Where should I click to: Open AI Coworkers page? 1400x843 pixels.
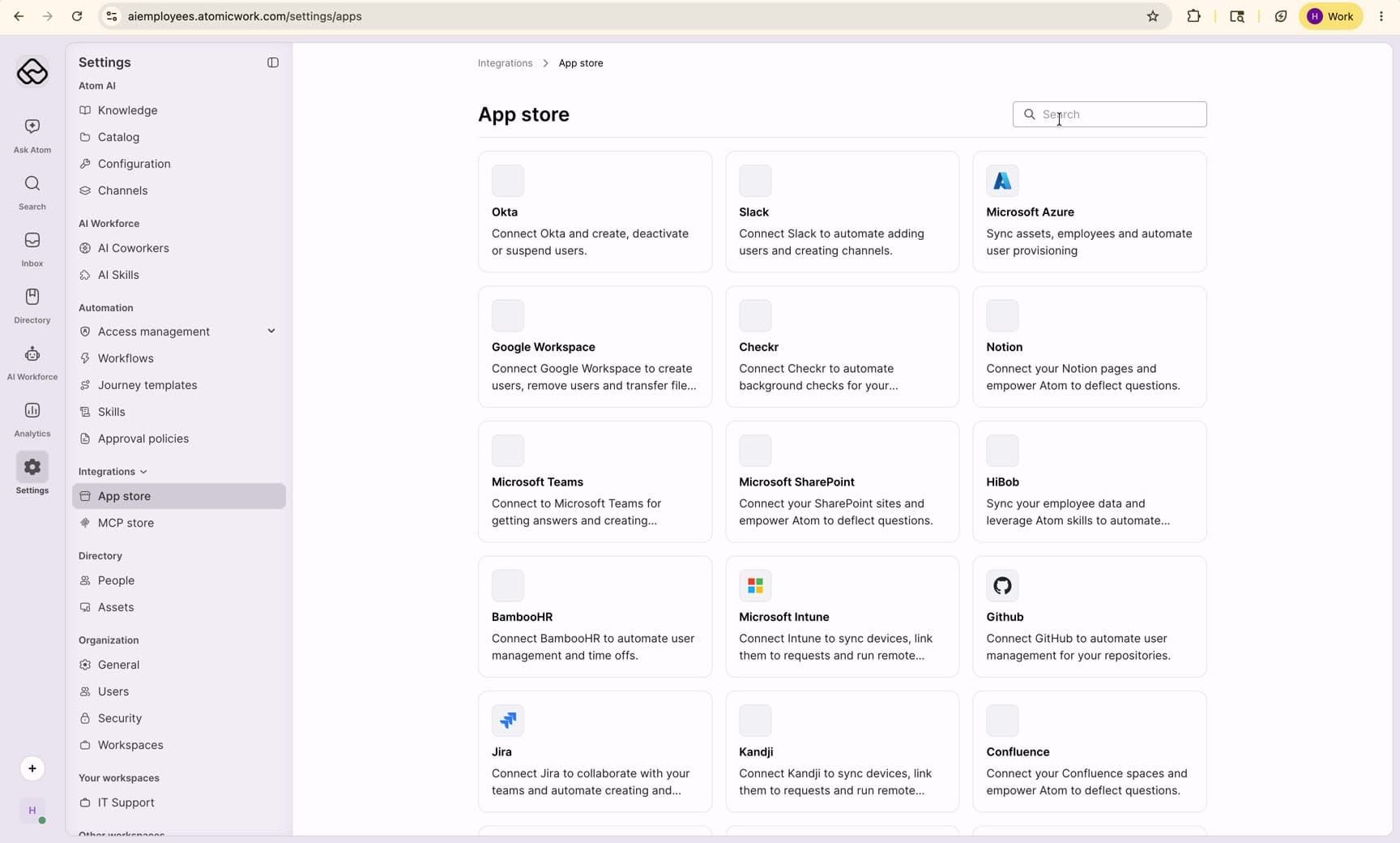pos(178,248)
